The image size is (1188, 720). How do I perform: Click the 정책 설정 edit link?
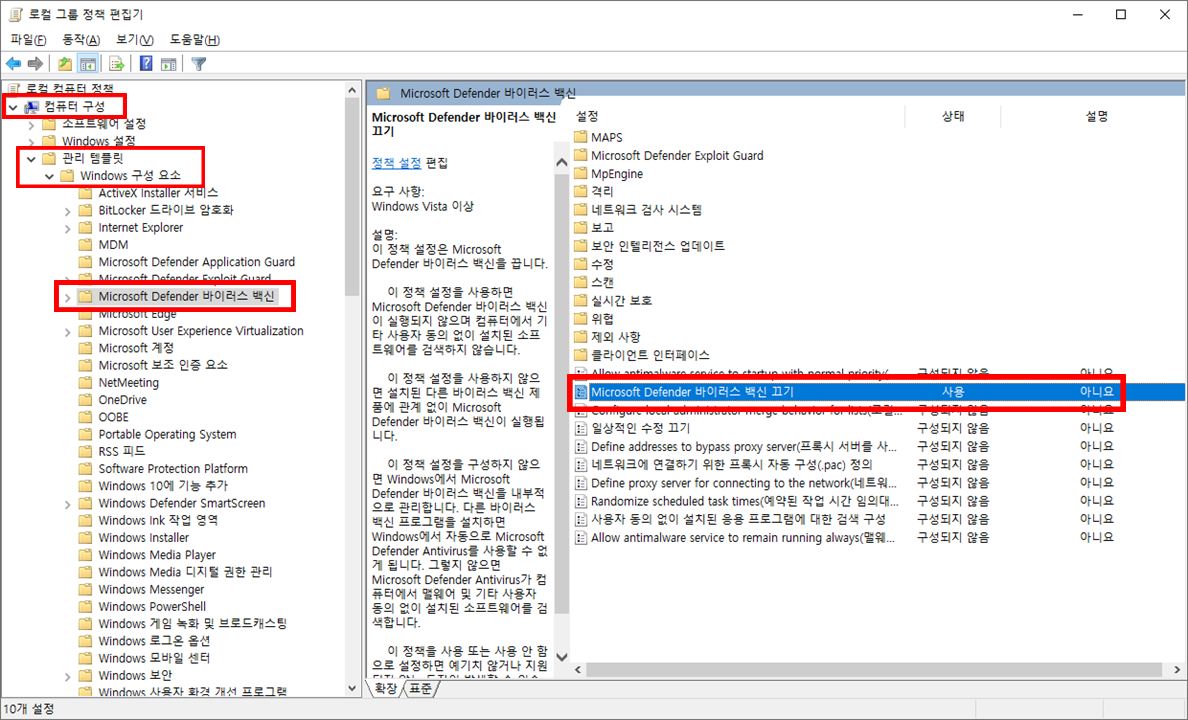click(396, 163)
